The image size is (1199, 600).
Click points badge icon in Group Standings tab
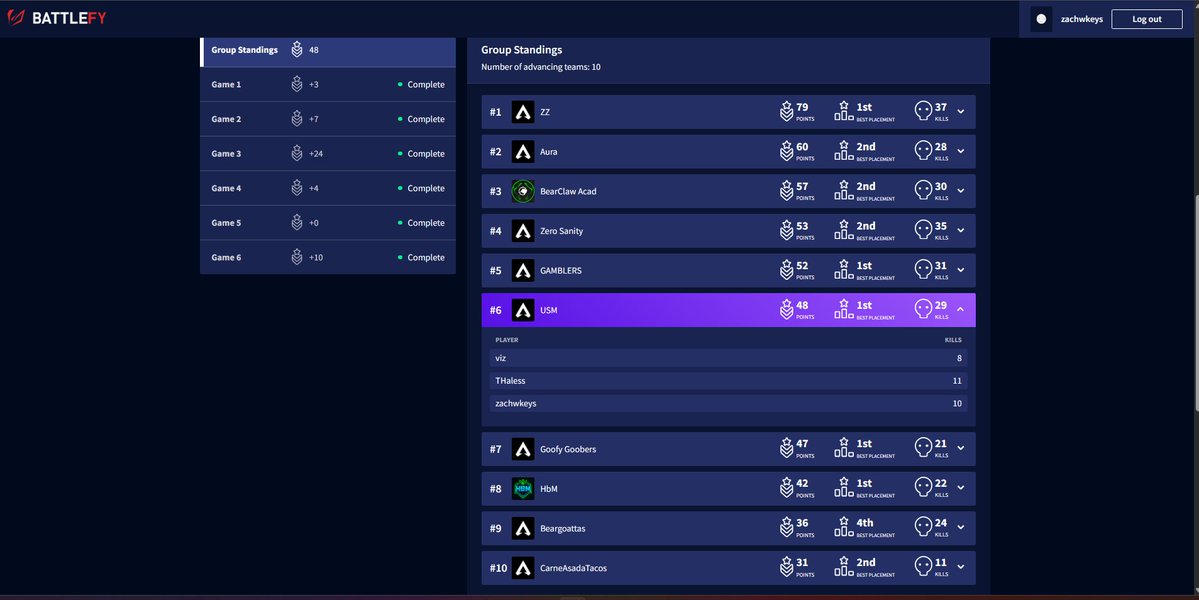(x=297, y=50)
